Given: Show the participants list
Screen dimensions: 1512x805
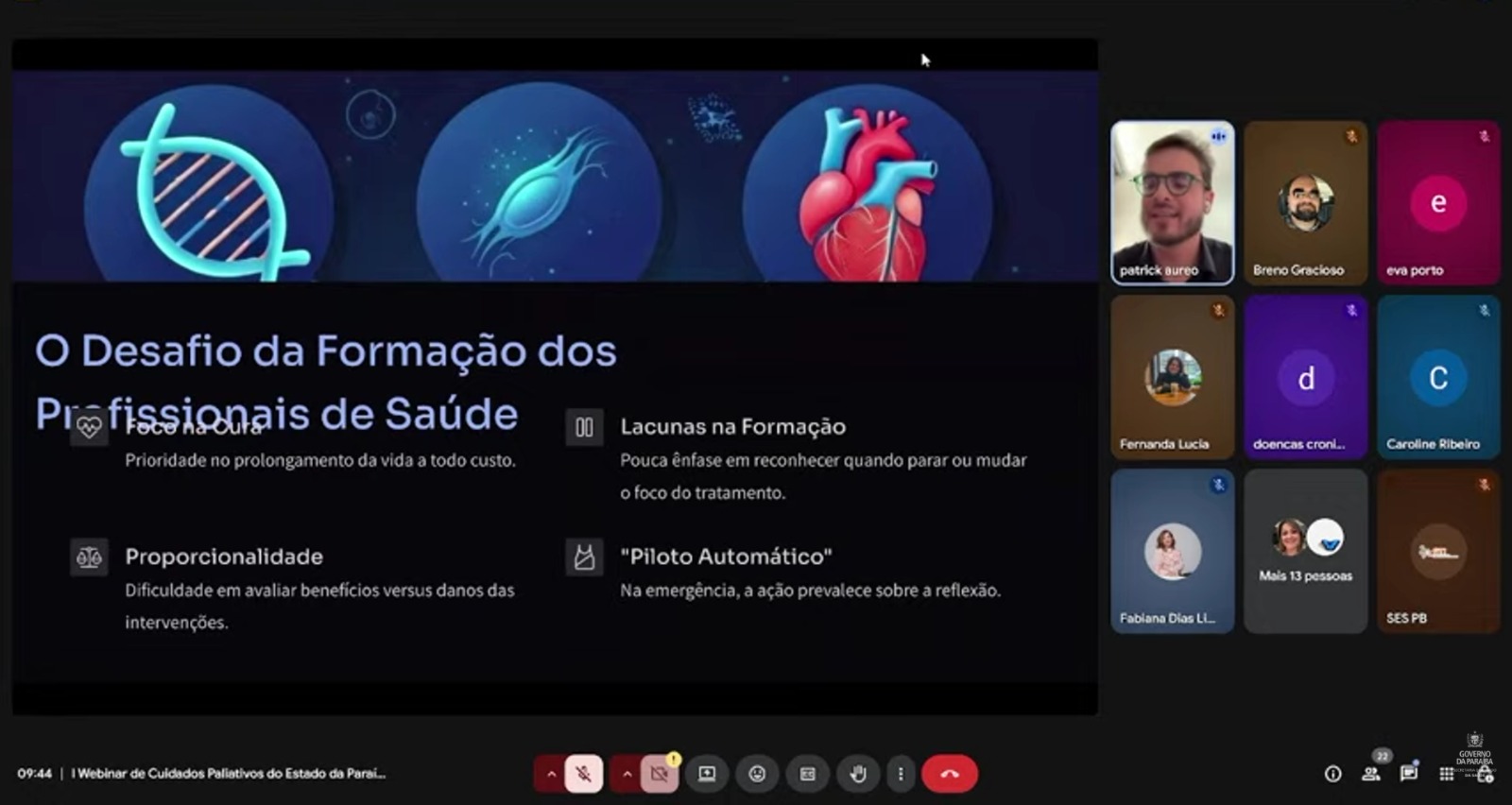Looking at the screenshot, I should (x=1371, y=774).
